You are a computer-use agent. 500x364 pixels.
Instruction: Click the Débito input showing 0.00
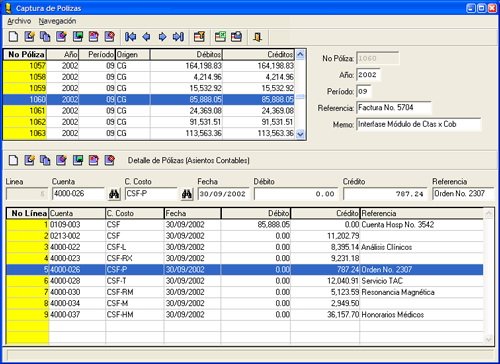coord(295,194)
